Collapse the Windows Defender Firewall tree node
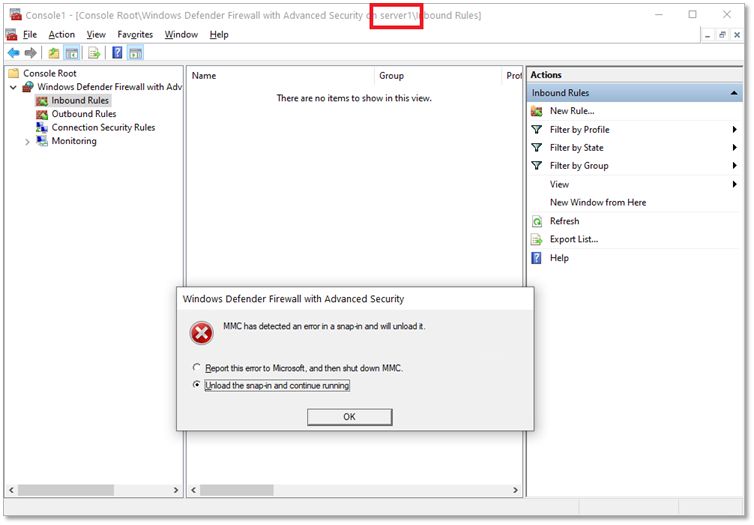The width and height of the screenshot is (754, 525). click(13, 87)
